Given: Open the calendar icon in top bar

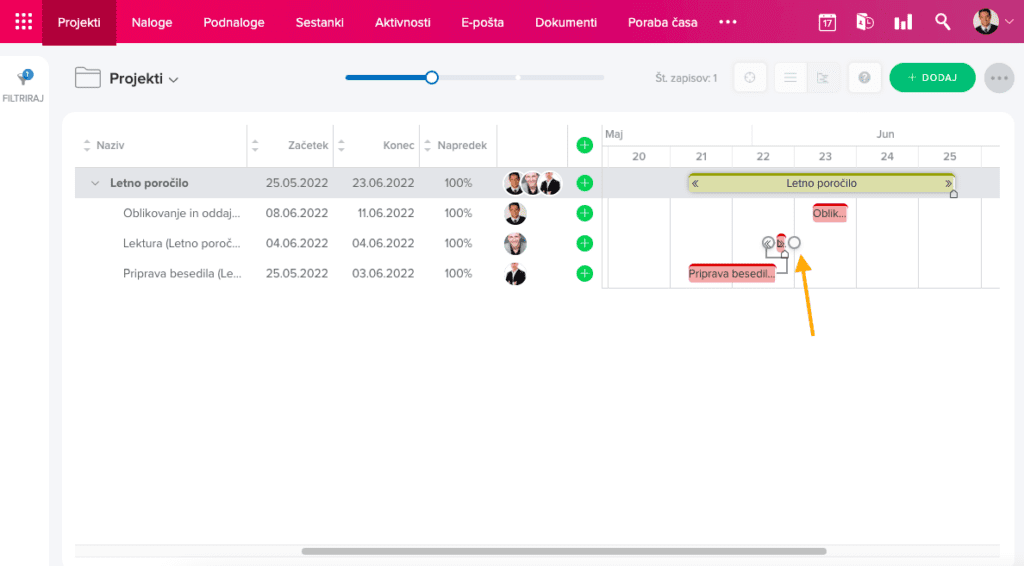Looking at the screenshot, I should 827,22.
